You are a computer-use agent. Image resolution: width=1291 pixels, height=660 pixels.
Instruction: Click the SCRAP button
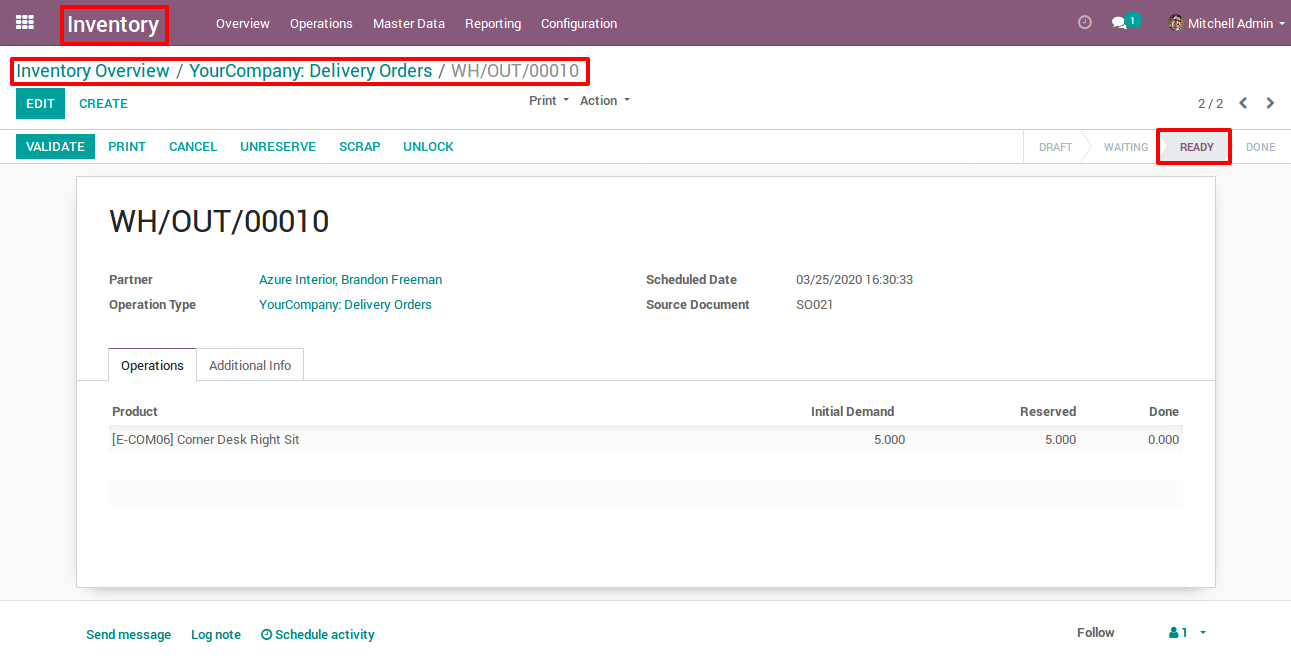(360, 146)
